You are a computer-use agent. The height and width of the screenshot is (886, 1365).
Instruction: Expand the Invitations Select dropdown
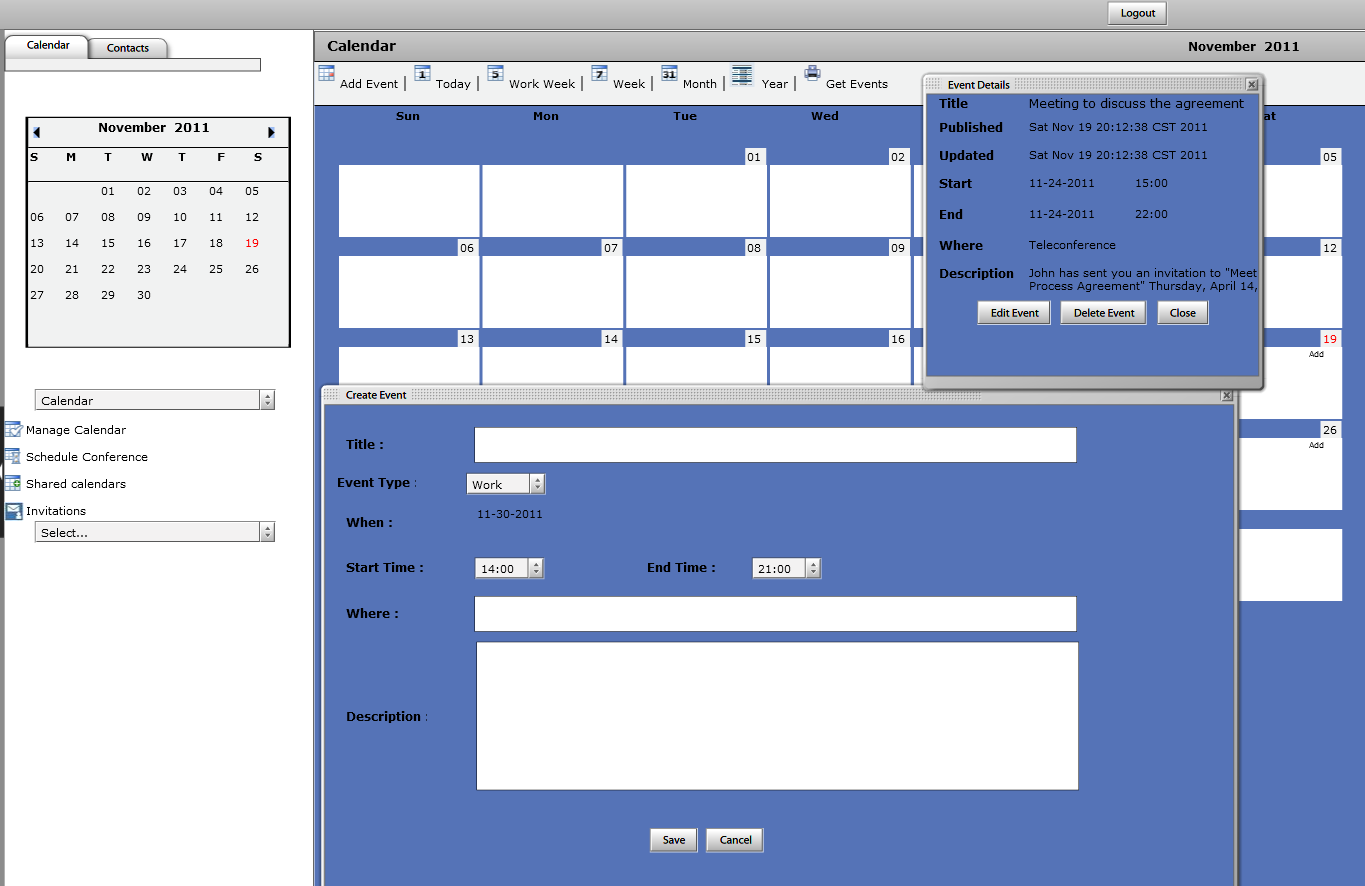pyautogui.click(x=267, y=533)
